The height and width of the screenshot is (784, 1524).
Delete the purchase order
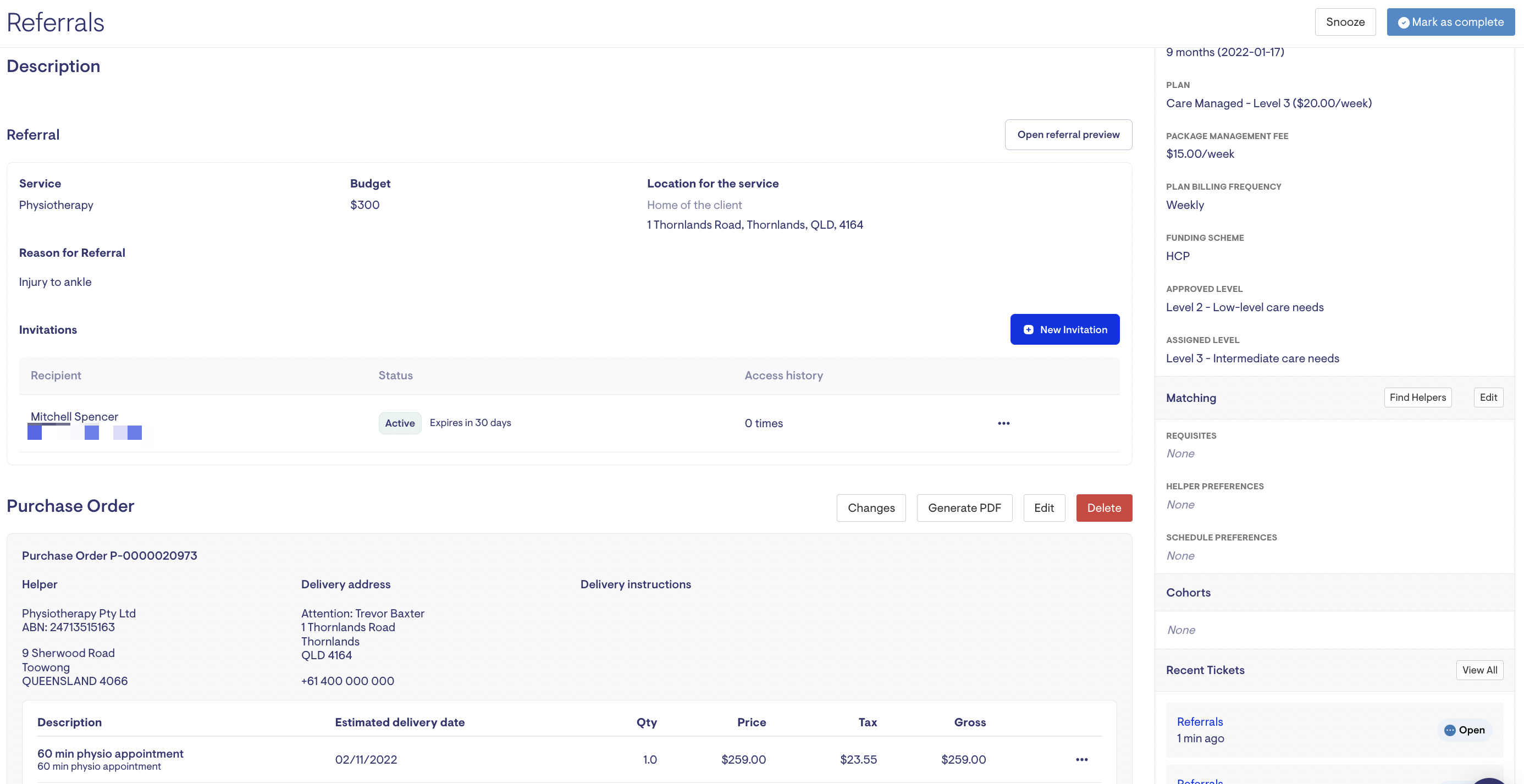pos(1103,507)
